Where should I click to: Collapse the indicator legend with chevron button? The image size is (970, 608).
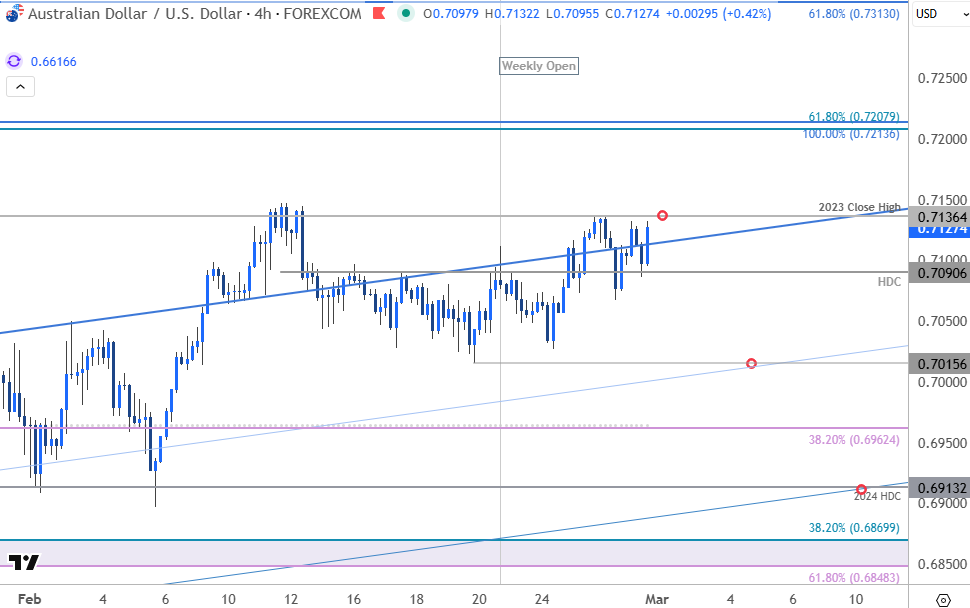[20, 87]
